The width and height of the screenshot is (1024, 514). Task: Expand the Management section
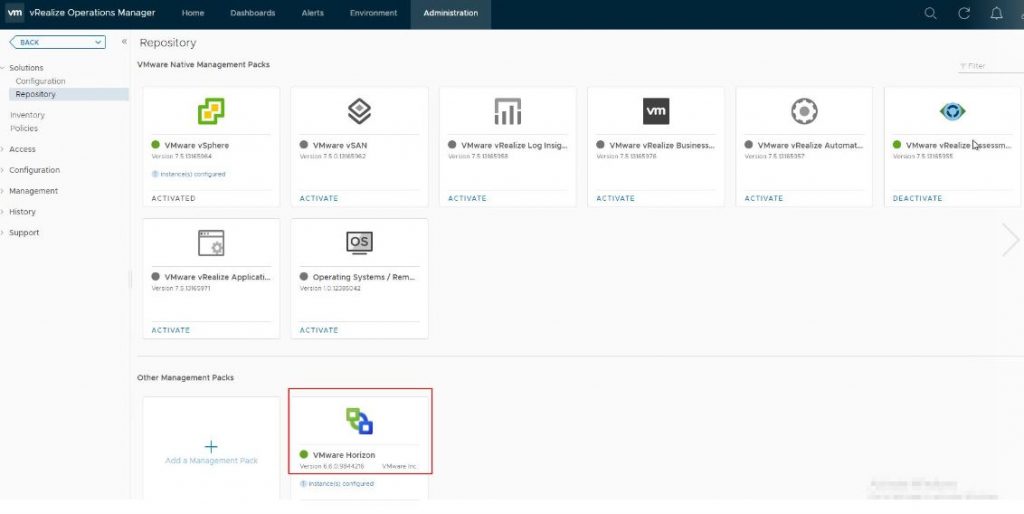[x=3, y=191]
